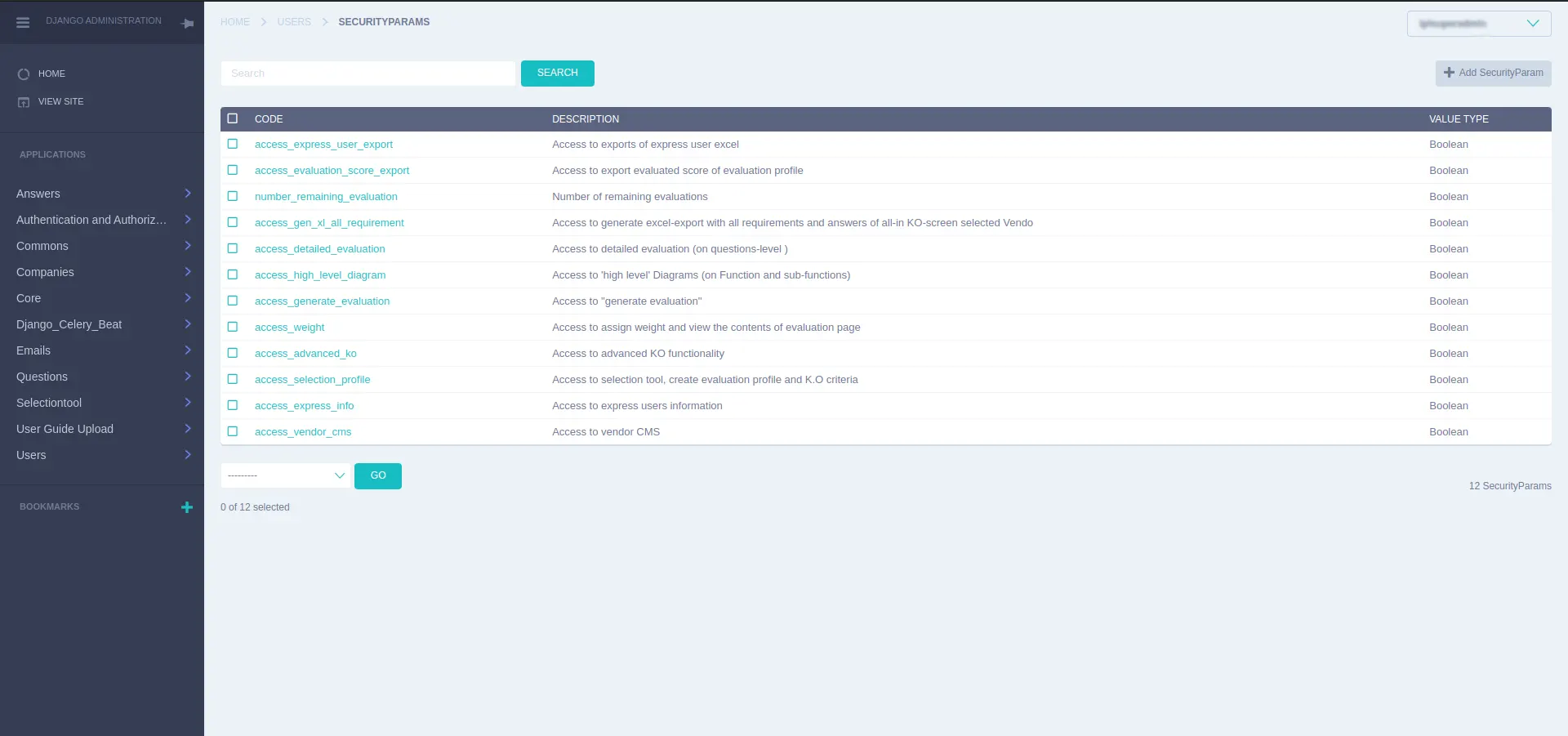Open the Answers menu item
1568x736 pixels.
[x=38, y=194]
